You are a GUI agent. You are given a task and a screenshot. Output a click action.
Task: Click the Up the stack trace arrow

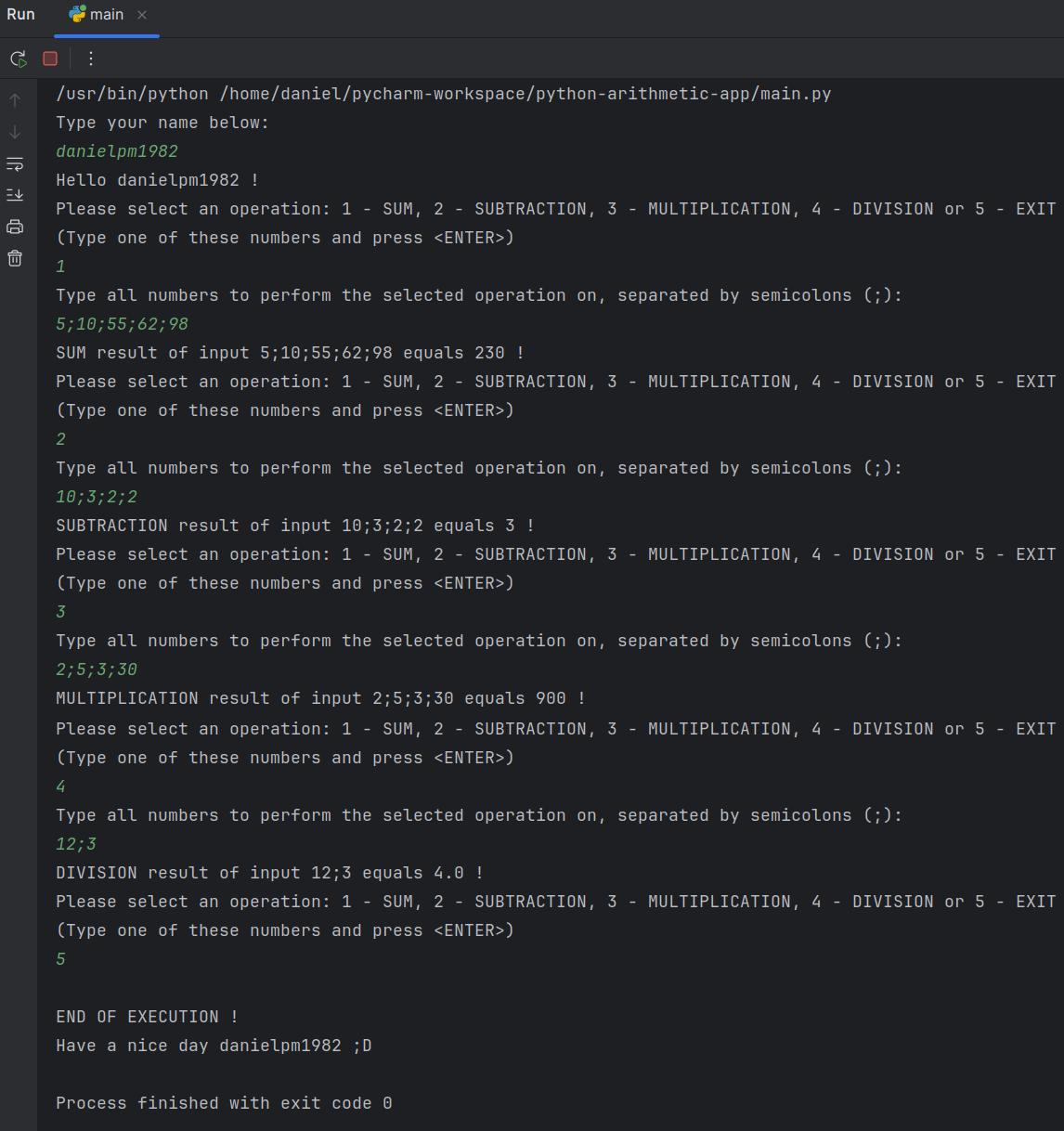click(15, 100)
